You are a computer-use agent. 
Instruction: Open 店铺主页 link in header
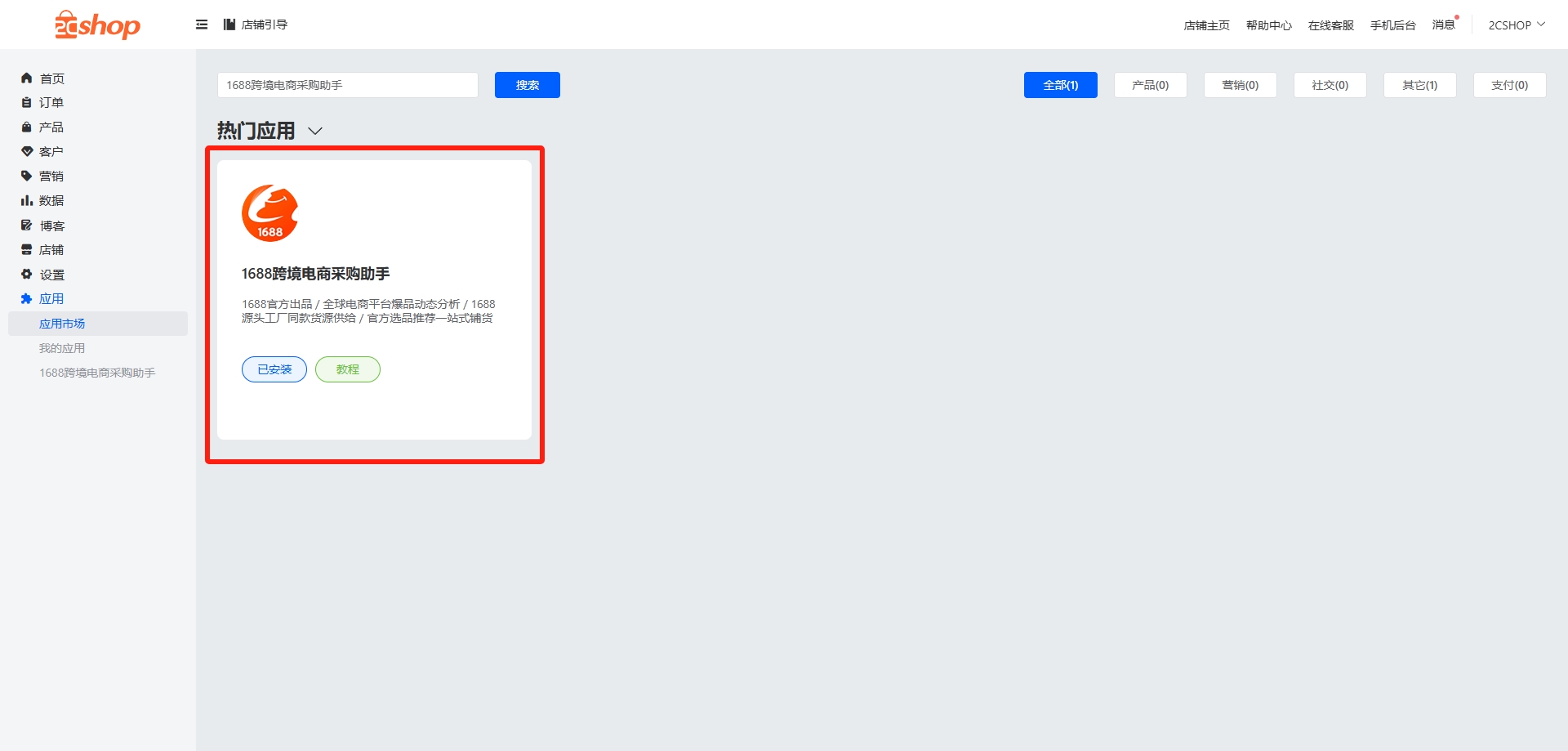(1207, 25)
